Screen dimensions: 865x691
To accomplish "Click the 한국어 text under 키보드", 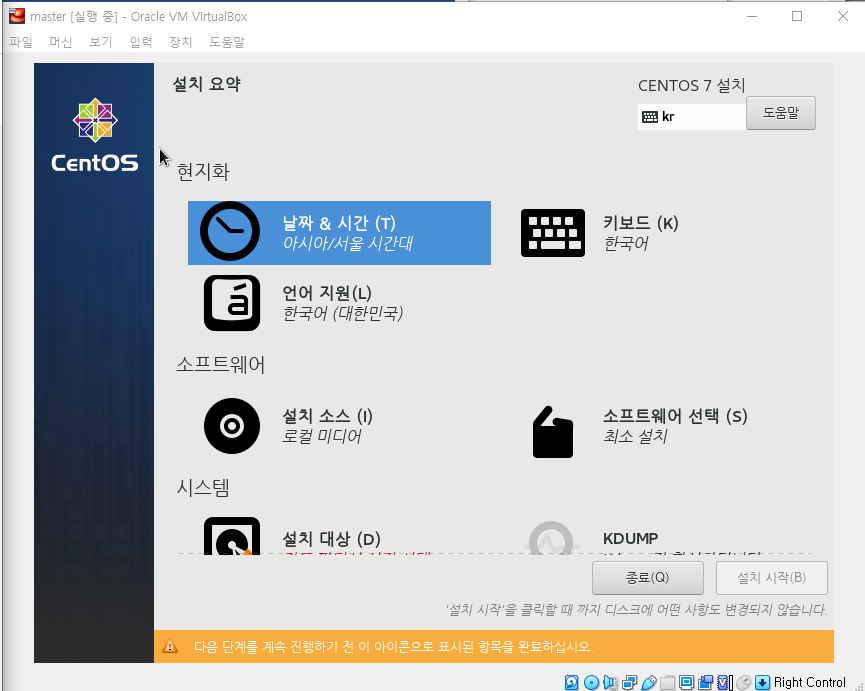I will pyautogui.click(x=626, y=243).
